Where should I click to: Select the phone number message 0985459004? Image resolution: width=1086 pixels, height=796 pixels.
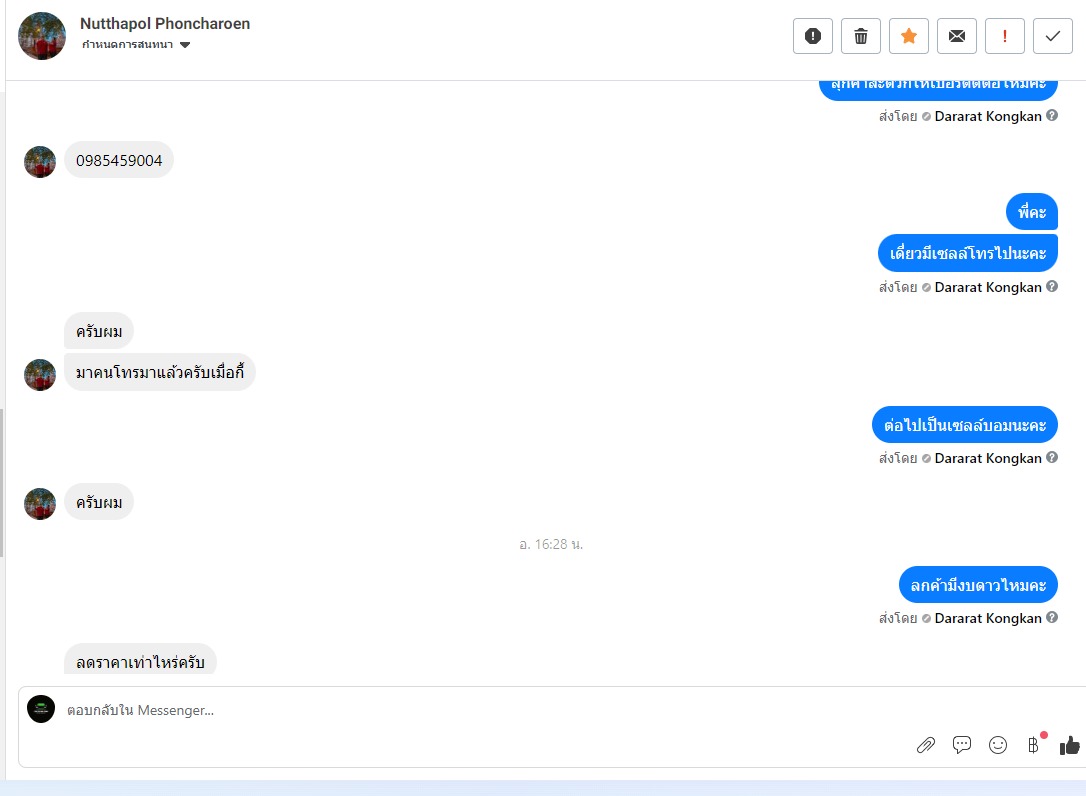point(119,160)
